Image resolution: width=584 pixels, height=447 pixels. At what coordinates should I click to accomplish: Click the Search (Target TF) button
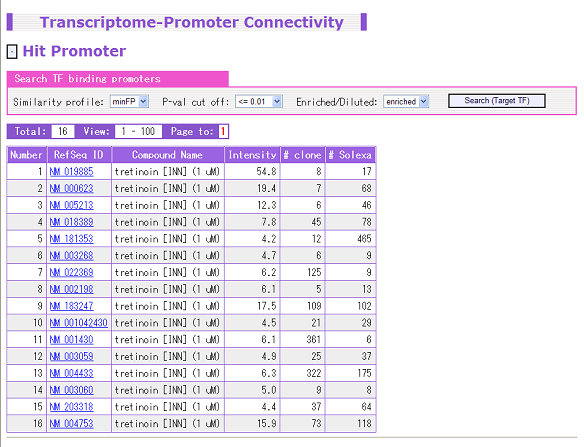[x=496, y=101]
